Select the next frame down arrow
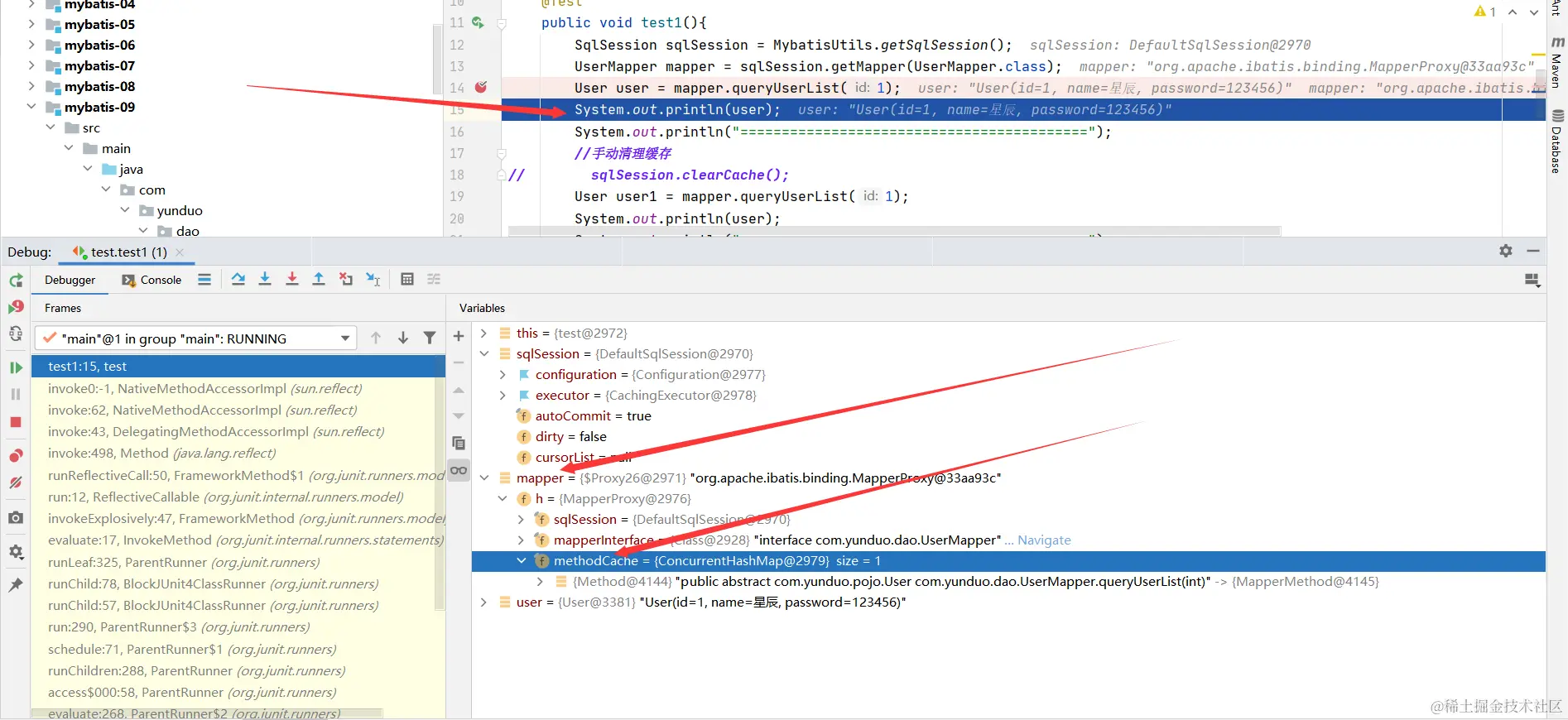1568x720 pixels. pyautogui.click(x=403, y=338)
